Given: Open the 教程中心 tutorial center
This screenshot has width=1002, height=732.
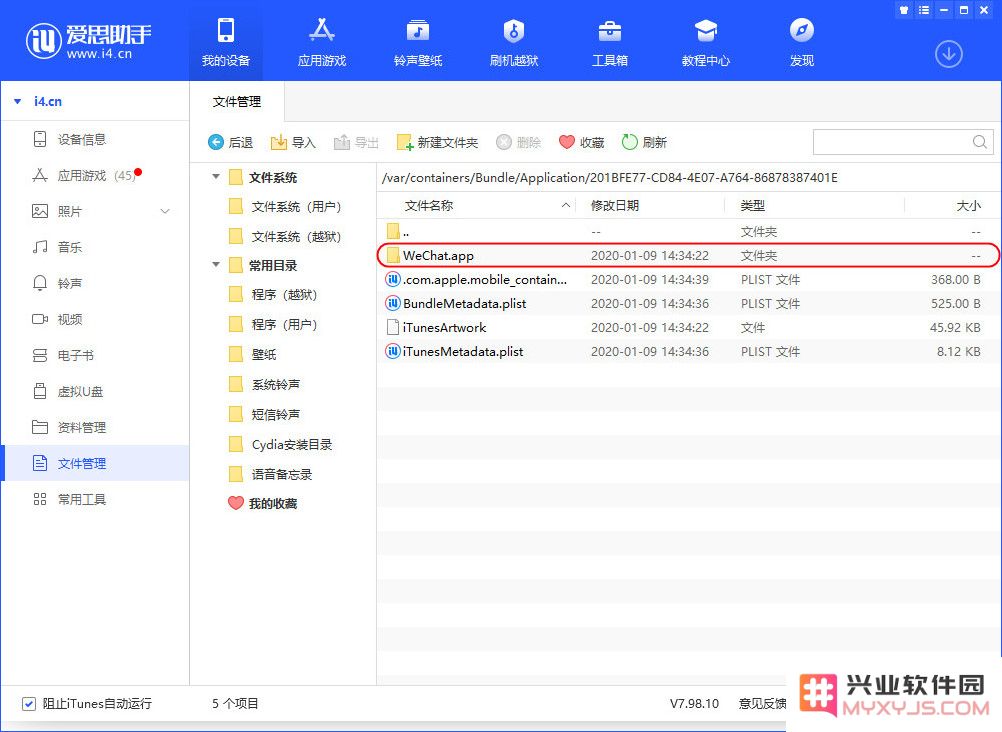Looking at the screenshot, I should click(x=705, y=42).
